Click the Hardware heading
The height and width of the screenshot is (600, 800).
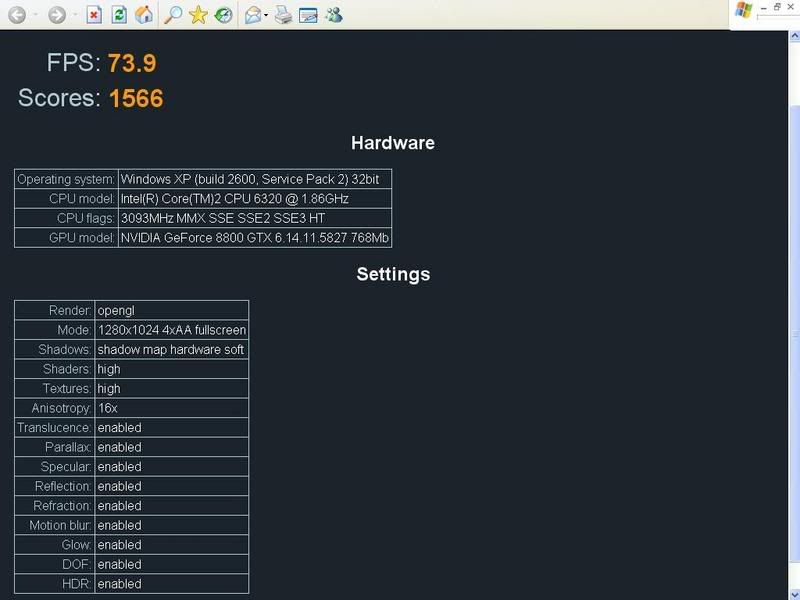click(393, 143)
